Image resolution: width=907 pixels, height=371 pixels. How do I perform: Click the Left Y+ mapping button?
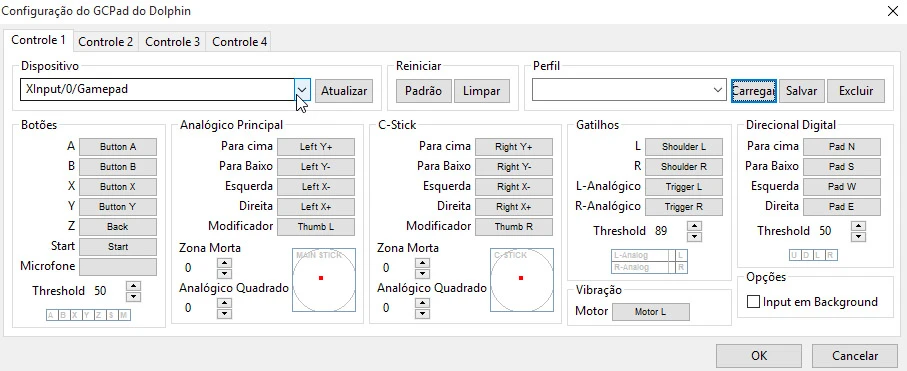316,147
